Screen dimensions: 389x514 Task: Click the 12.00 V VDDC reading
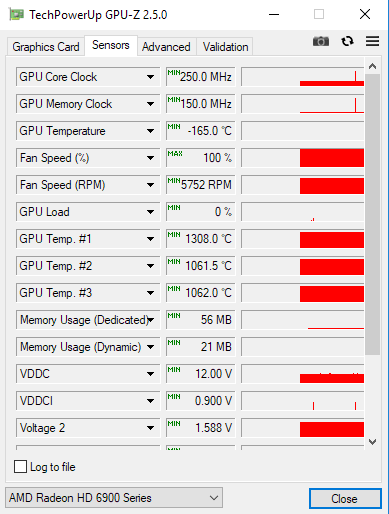click(x=201, y=374)
